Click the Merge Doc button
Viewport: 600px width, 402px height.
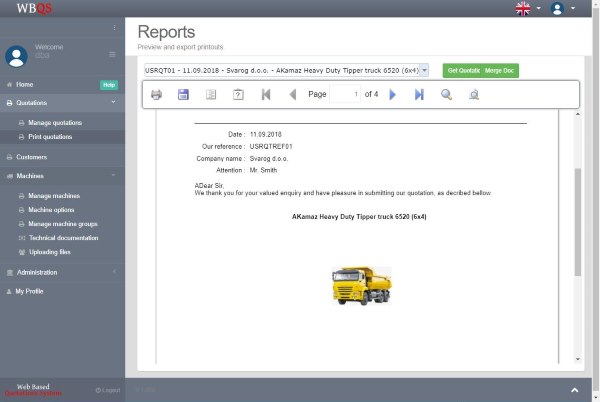pyautogui.click(x=502, y=70)
